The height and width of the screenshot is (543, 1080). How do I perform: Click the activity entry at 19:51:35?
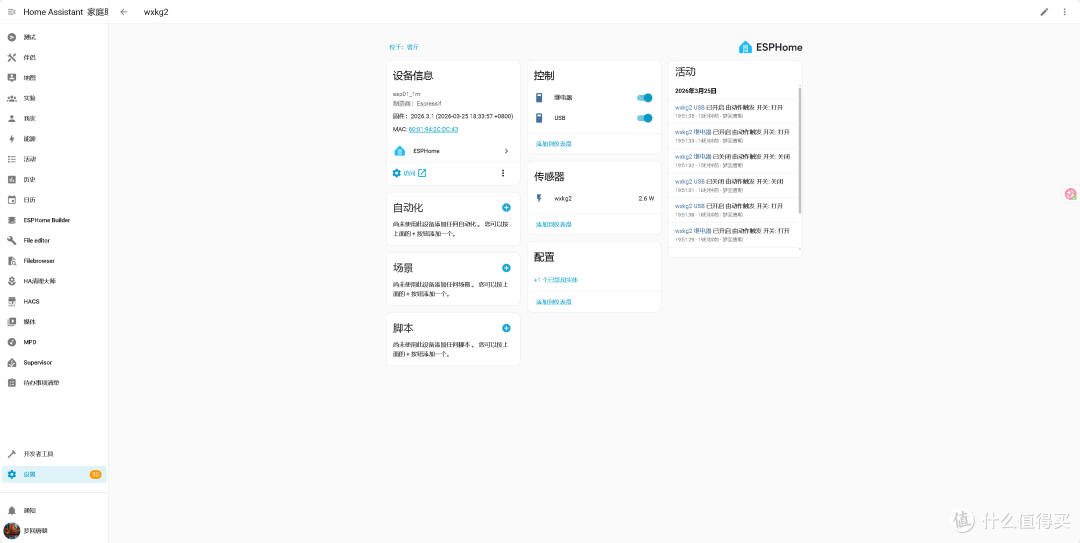point(734,111)
